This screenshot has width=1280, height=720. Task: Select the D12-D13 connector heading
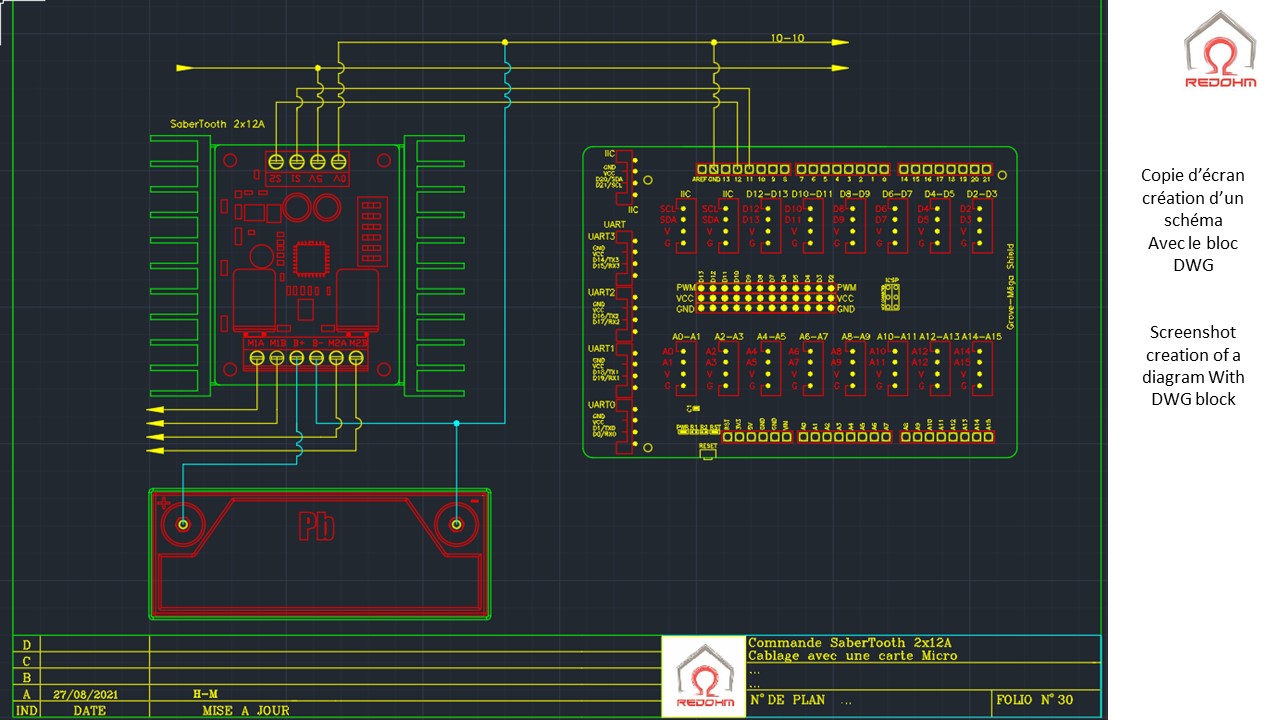pyautogui.click(x=766, y=193)
